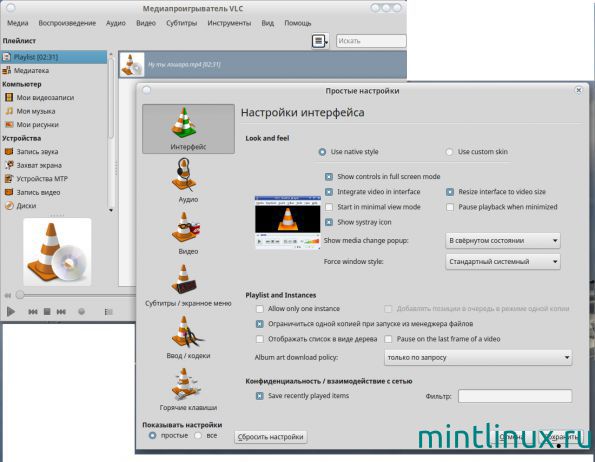Image resolution: width=595 pixels, height=462 pixels.
Task: Select Субтитры / экранное меню settings icon
Action: [x=184, y=280]
